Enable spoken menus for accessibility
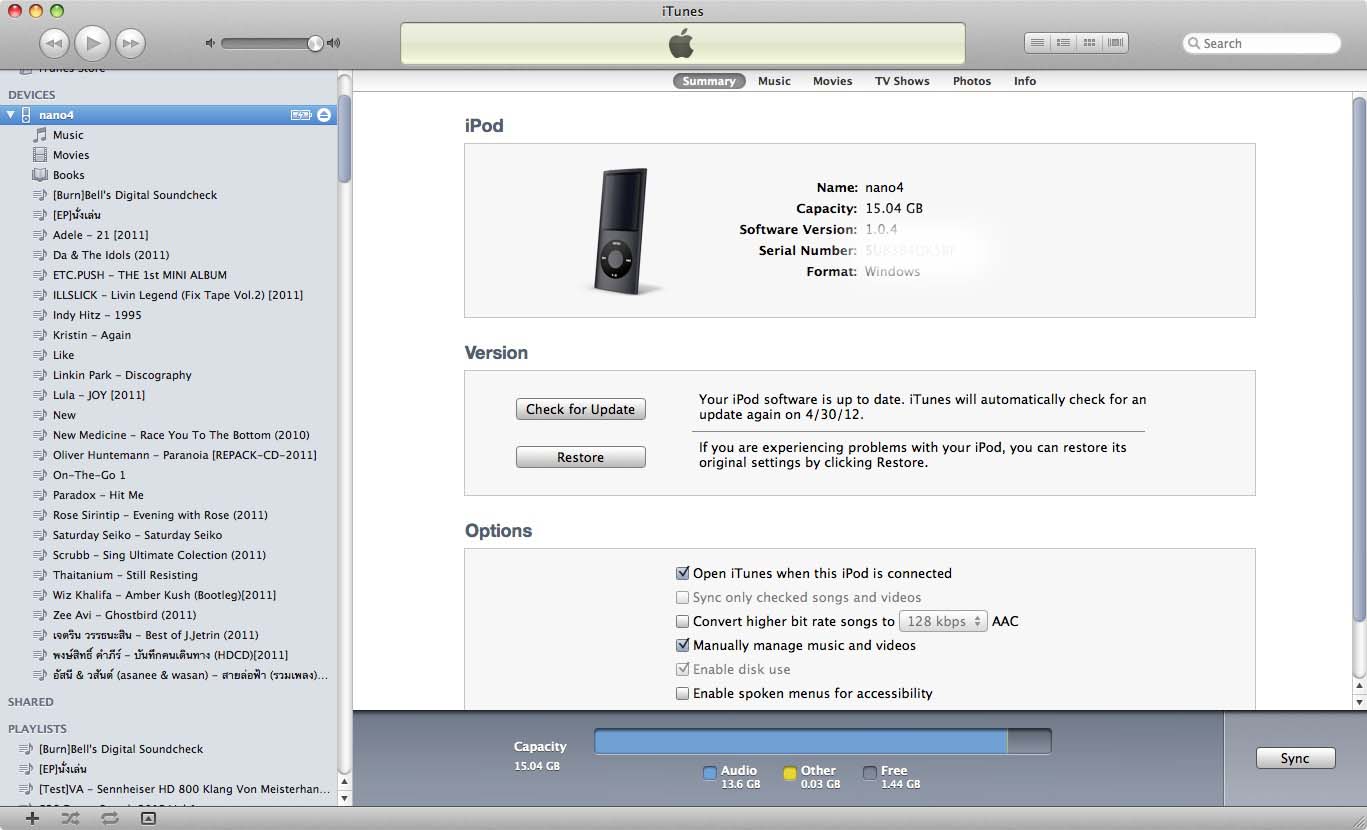The image size is (1367, 830). [x=683, y=693]
